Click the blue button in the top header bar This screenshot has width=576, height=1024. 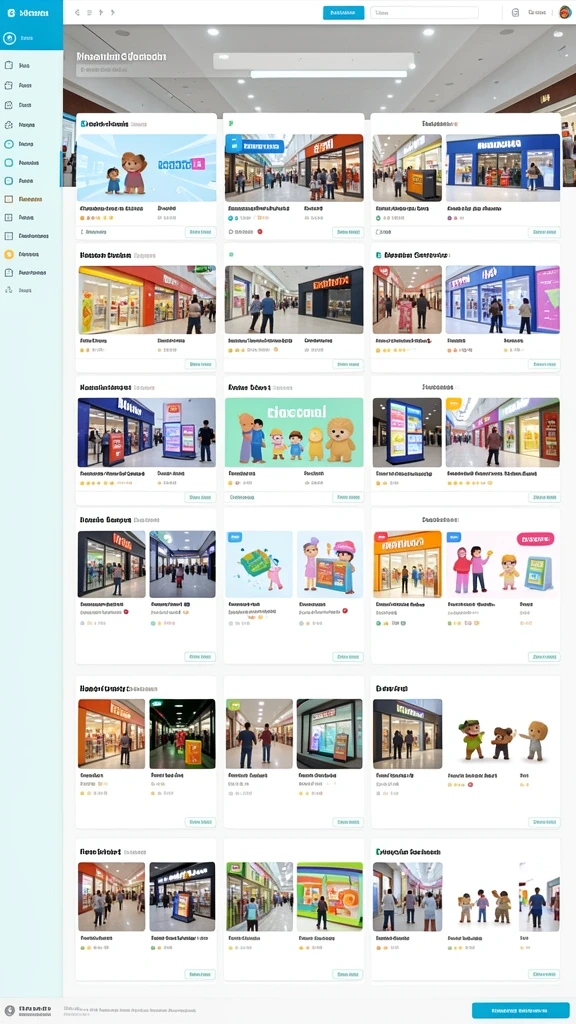tap(344, 12)
